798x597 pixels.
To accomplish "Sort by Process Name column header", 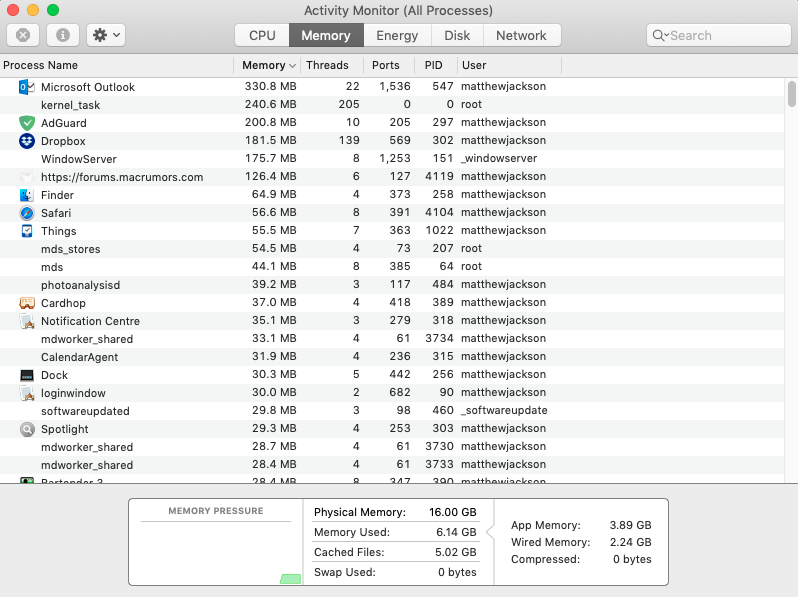I will (117, 65).
